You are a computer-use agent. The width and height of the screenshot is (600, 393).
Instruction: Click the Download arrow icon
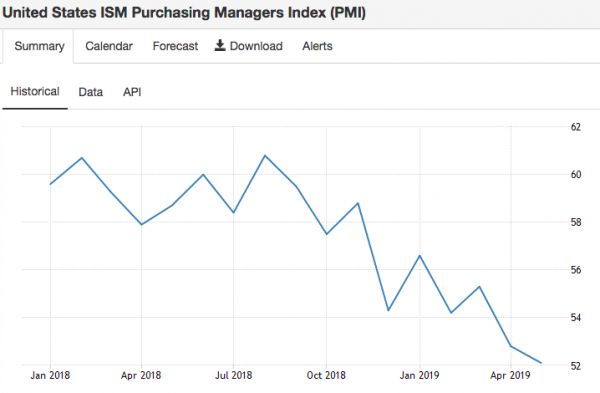tap(220, 45)
